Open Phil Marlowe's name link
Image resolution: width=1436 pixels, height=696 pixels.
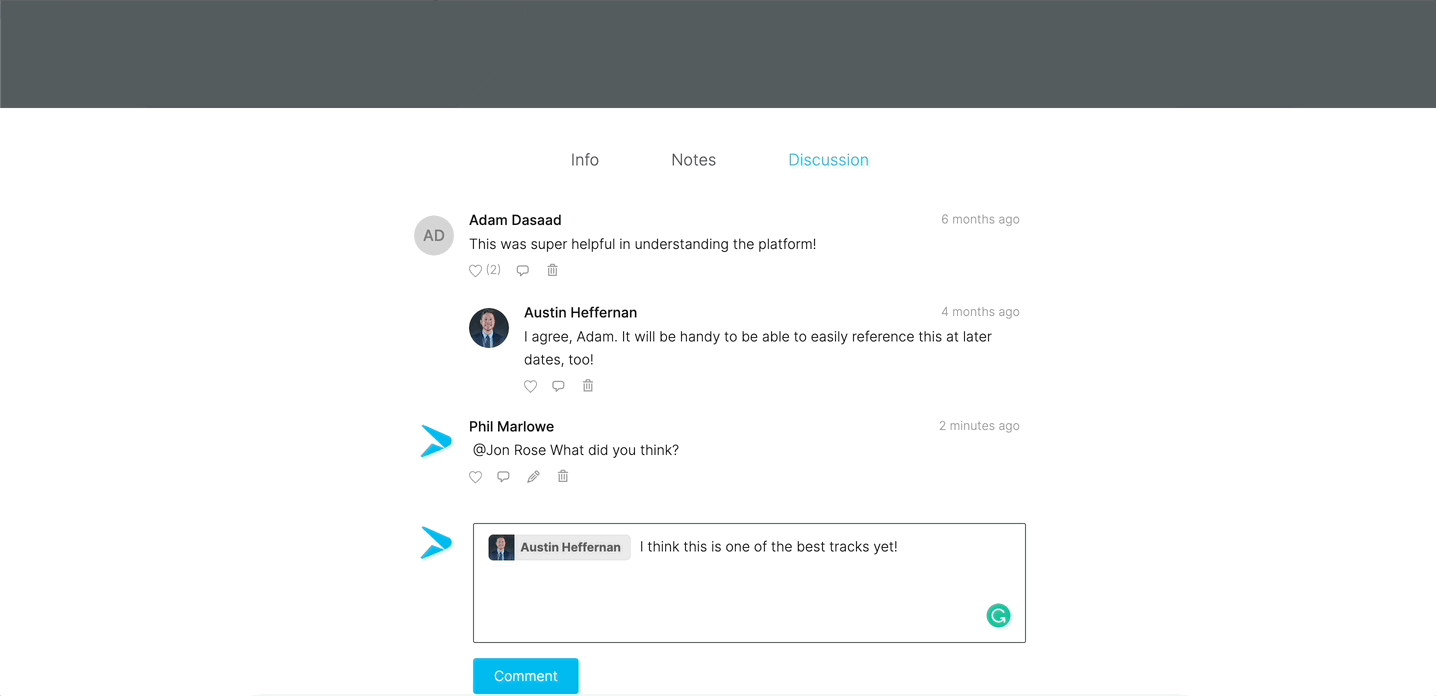511,426
